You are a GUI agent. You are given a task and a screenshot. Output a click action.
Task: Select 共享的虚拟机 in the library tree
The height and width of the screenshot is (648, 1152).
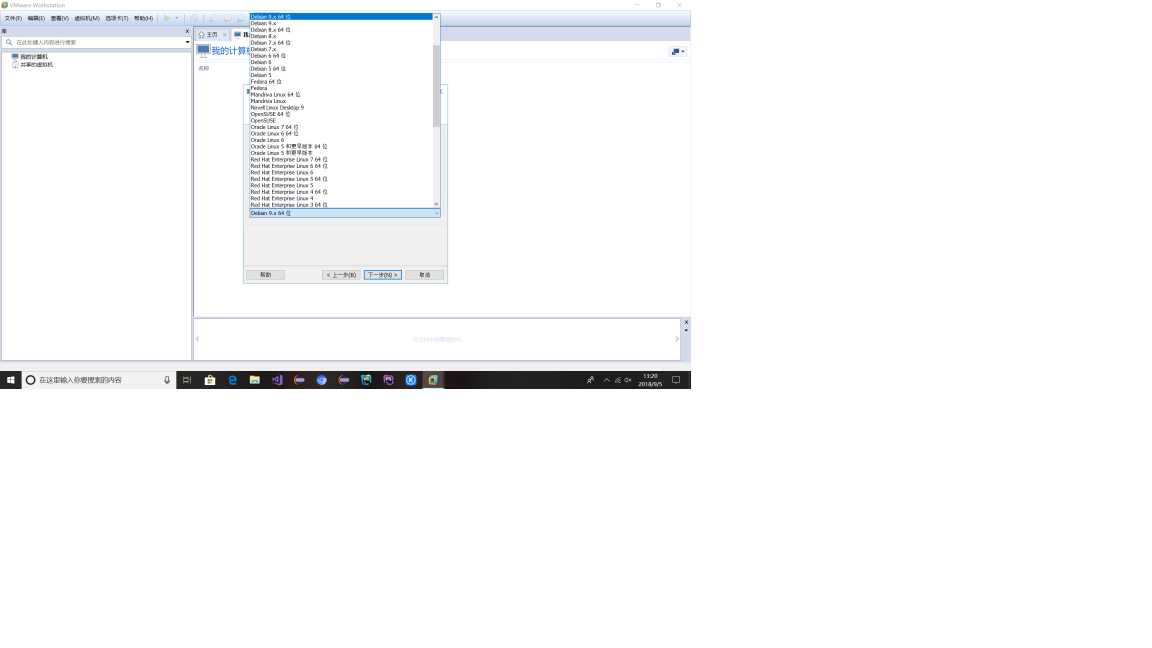[x=37, y=65]
